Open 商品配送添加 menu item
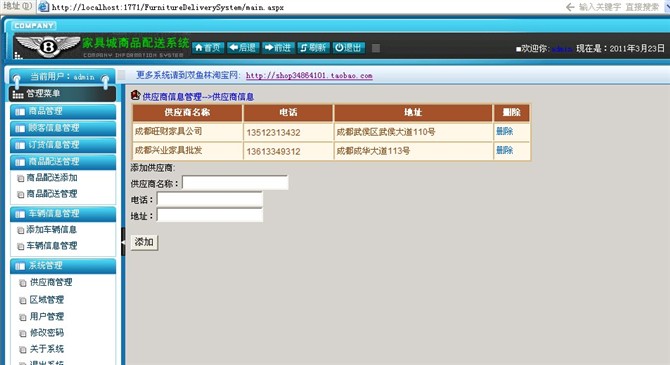The width and height of the screenshot is (670, 365). (x=52, y=177)
